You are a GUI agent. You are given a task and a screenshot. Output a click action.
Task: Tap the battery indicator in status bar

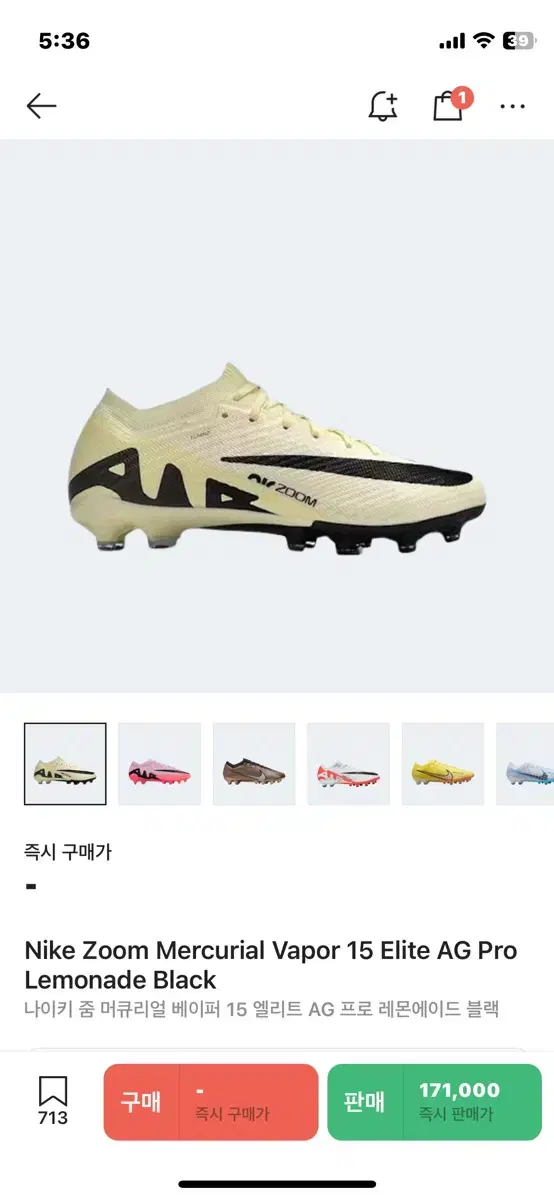coord(517,41)
